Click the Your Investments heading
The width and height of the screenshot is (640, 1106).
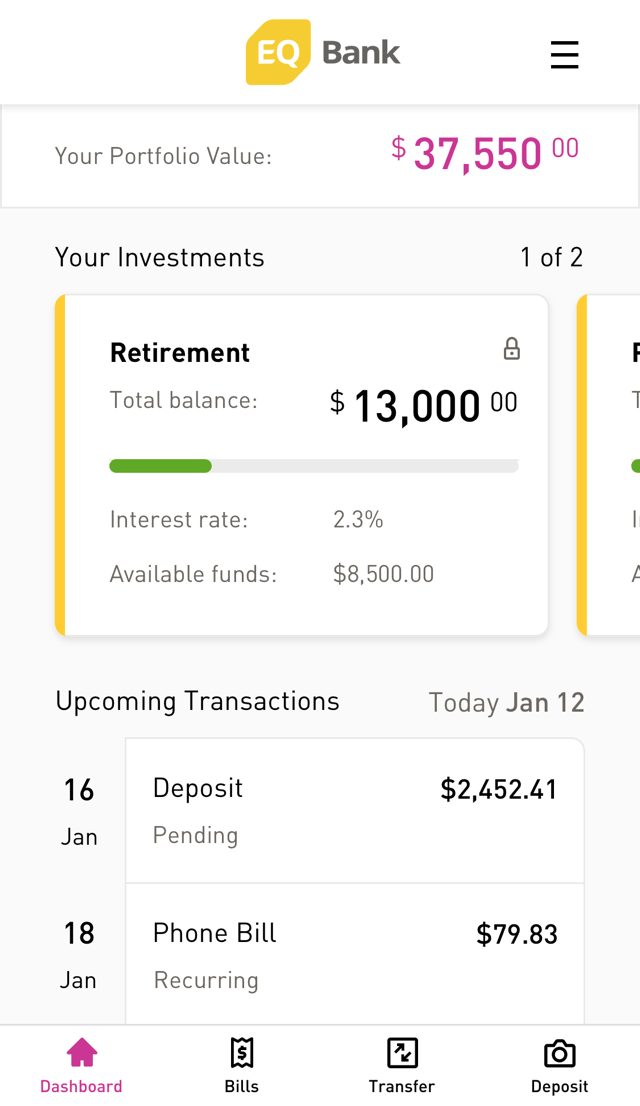[x=160, y=258]
